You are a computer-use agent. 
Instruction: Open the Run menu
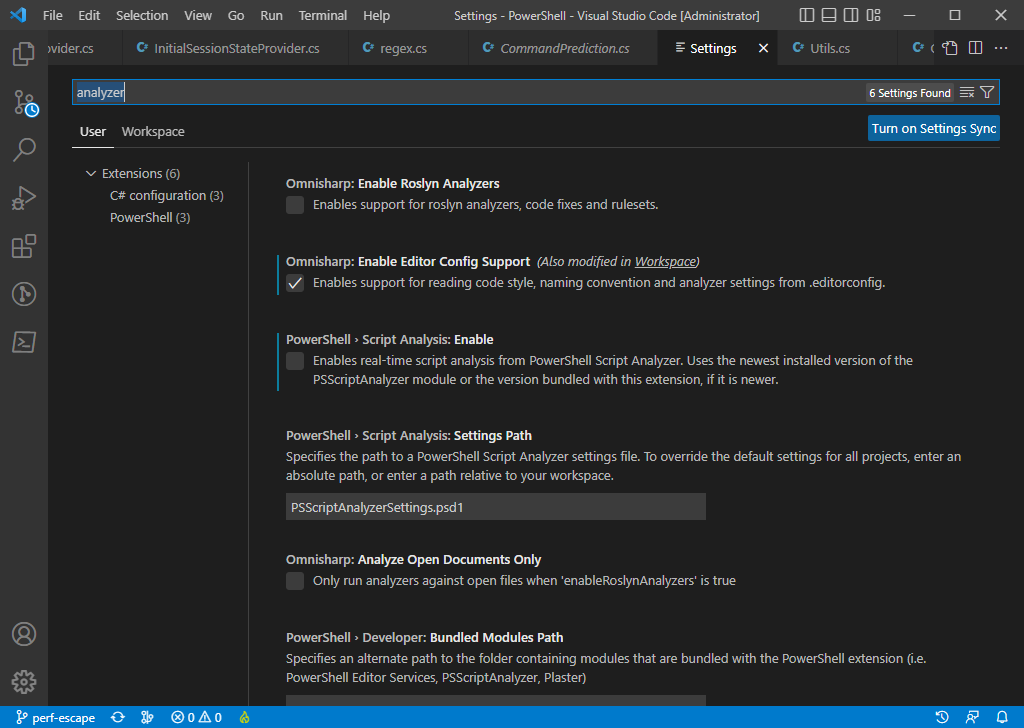pyautogui.click(x=271, y=15)
